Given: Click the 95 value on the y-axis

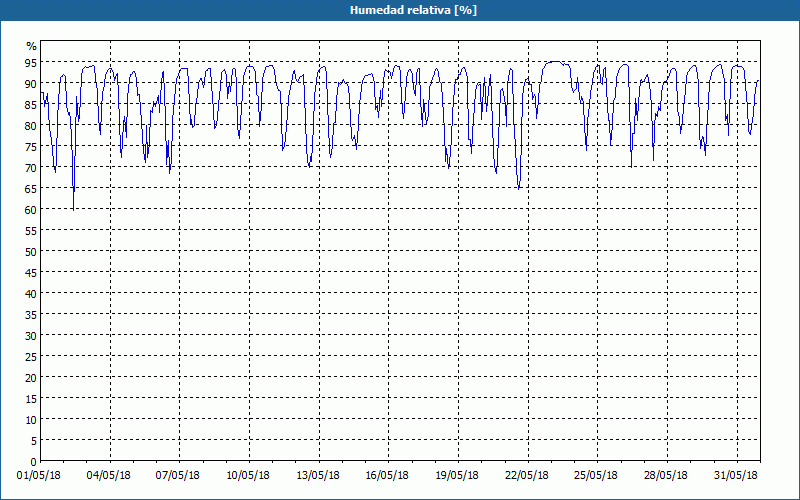Looking at the screenshot, I should tap(31, 63).
